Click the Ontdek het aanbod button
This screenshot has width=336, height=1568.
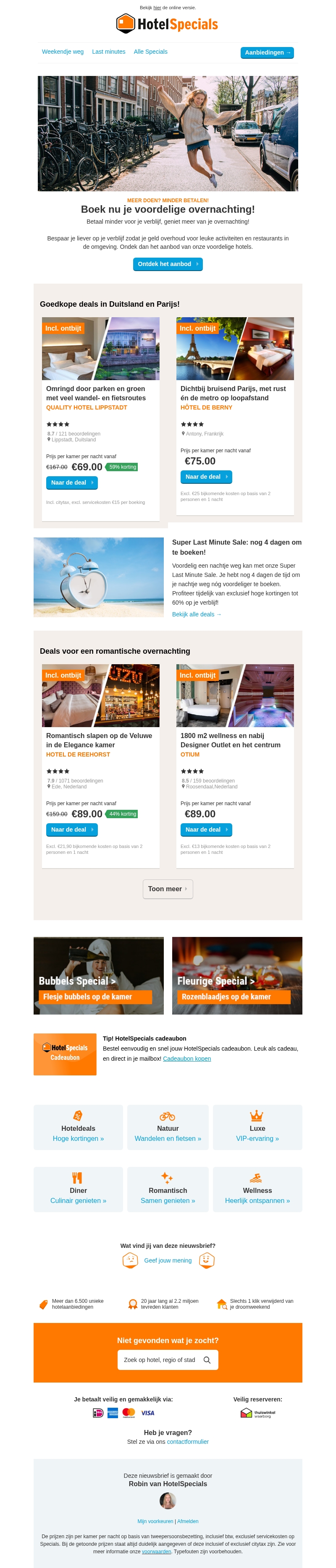tap(168, 264)
